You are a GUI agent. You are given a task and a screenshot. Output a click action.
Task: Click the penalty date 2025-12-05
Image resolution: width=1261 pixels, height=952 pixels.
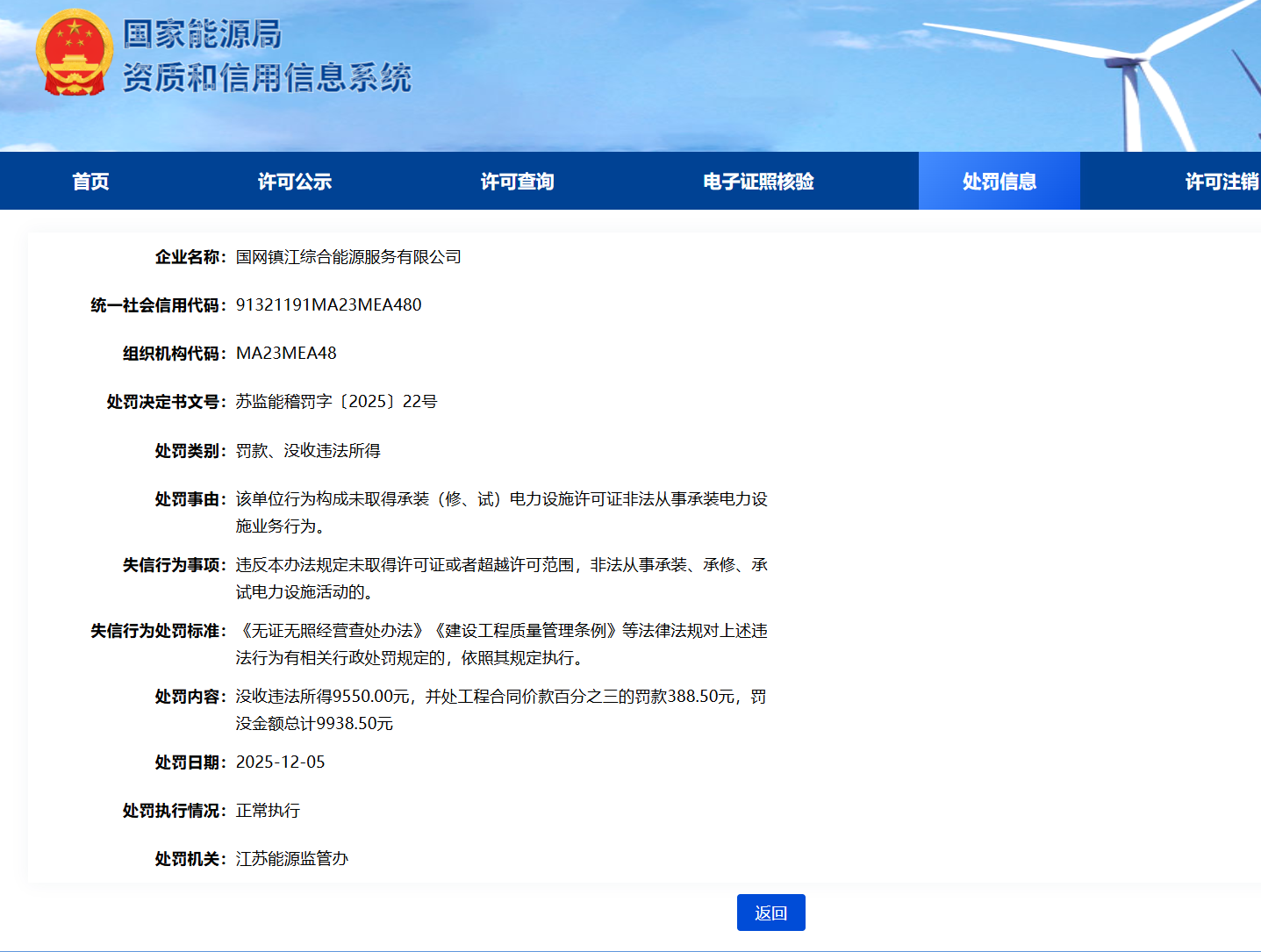pos(280,762)
